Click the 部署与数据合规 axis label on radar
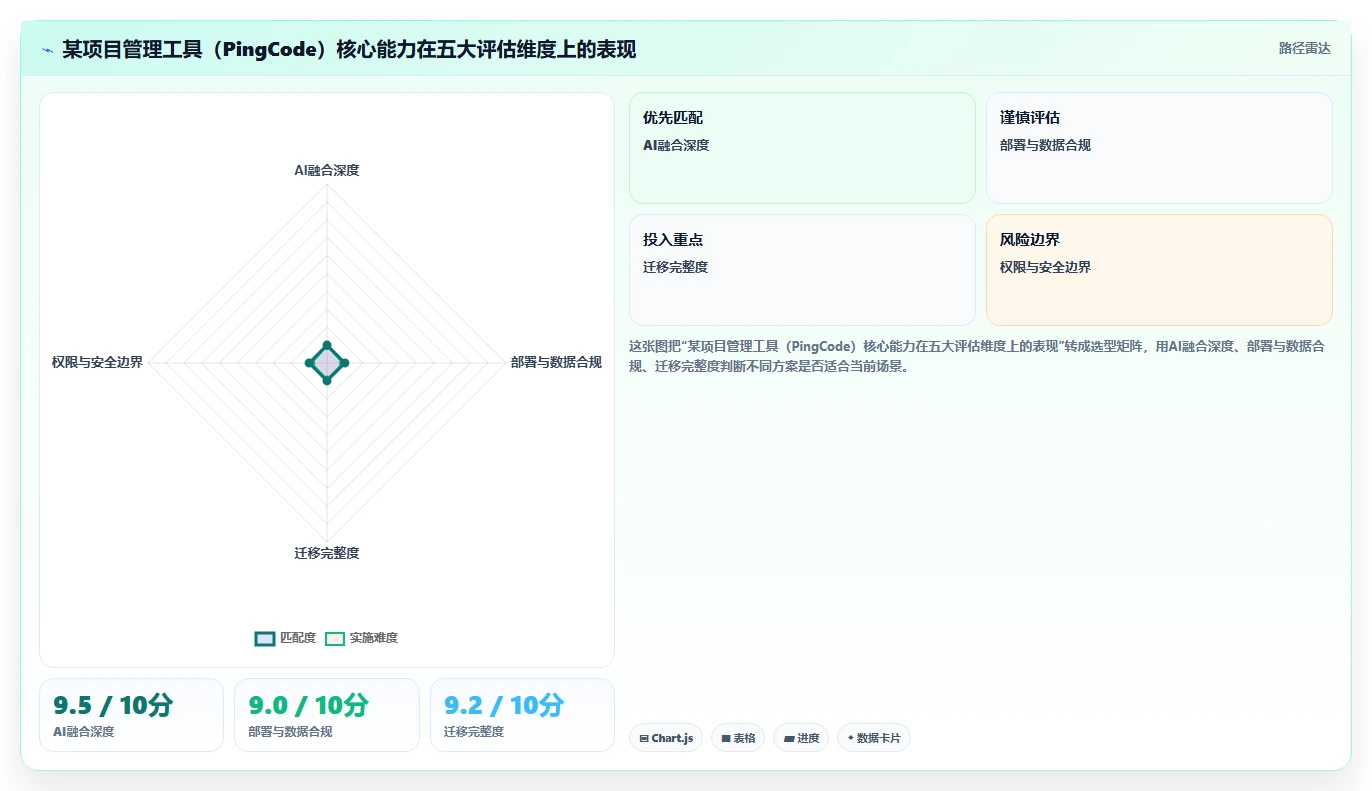Image resolution: width=1372 pixels, height=791 pixels. click(556, 362)
